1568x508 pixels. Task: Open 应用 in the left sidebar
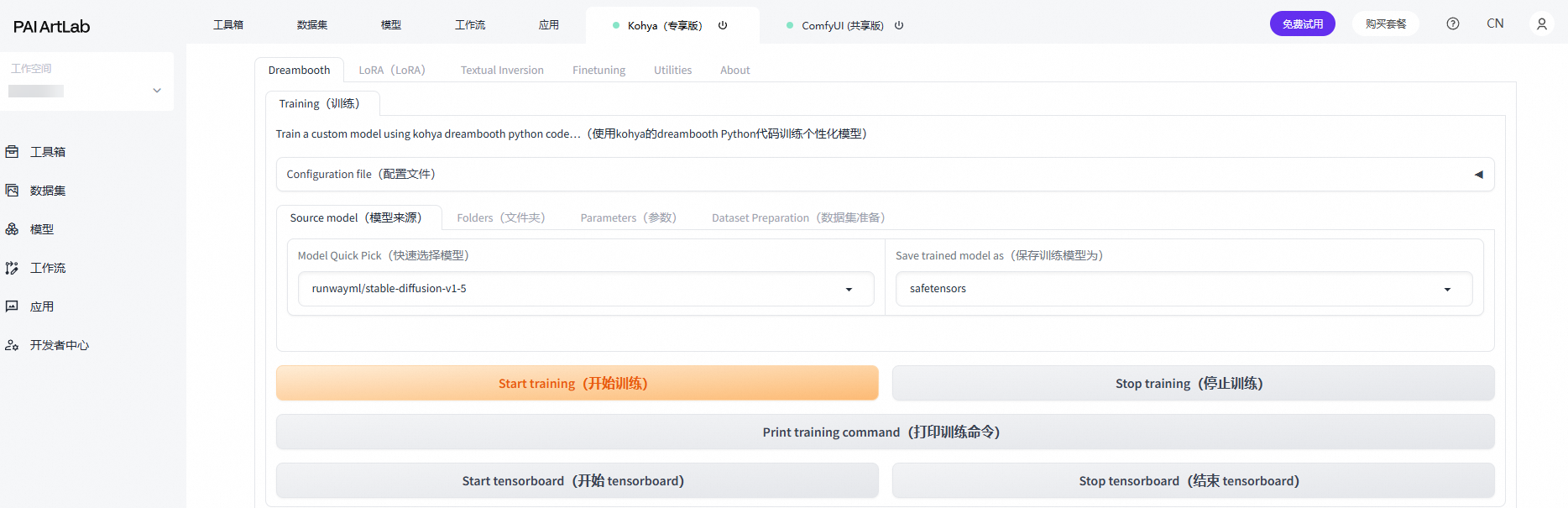click(42, 306)
